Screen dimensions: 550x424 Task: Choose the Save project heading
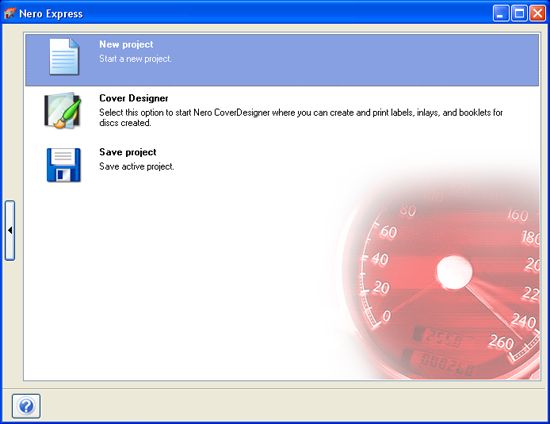coord(128,152)
